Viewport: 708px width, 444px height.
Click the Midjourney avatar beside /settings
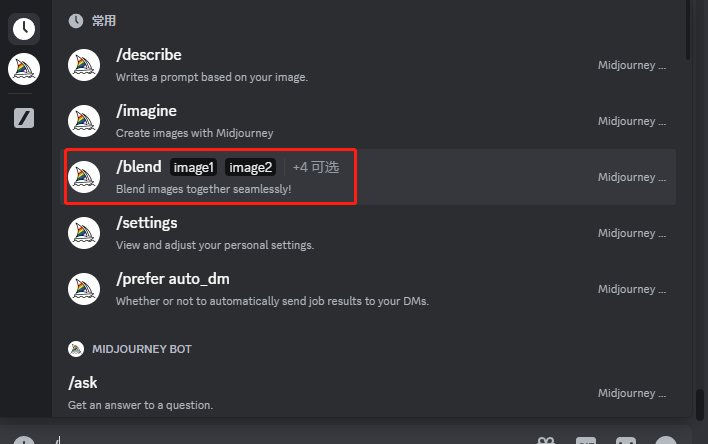click(x=84, y=233)
